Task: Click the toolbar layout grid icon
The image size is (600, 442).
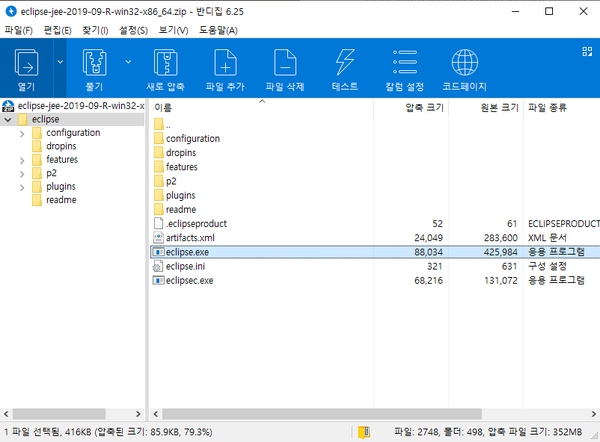Action: [587, 51]
